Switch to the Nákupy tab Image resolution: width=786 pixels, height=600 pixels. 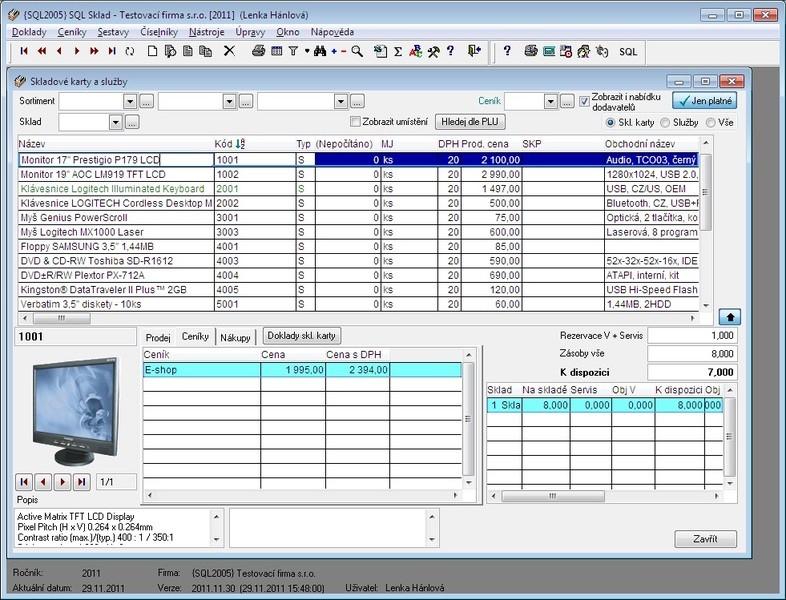(x=236, y=337)
